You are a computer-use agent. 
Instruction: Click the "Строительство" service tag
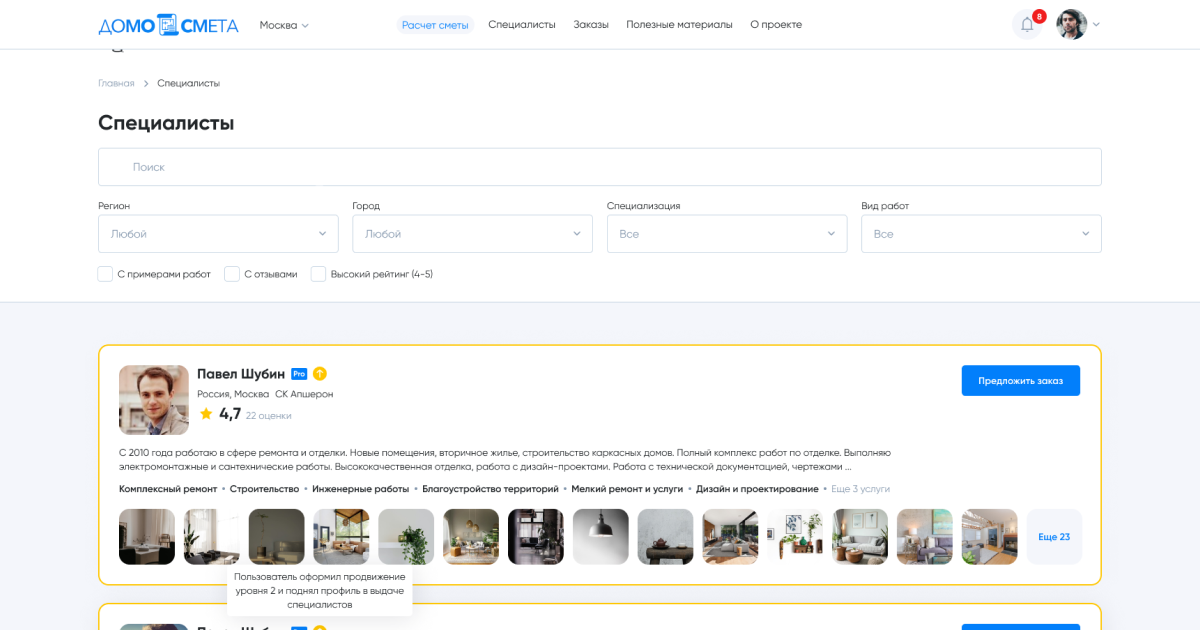[265, 489]
